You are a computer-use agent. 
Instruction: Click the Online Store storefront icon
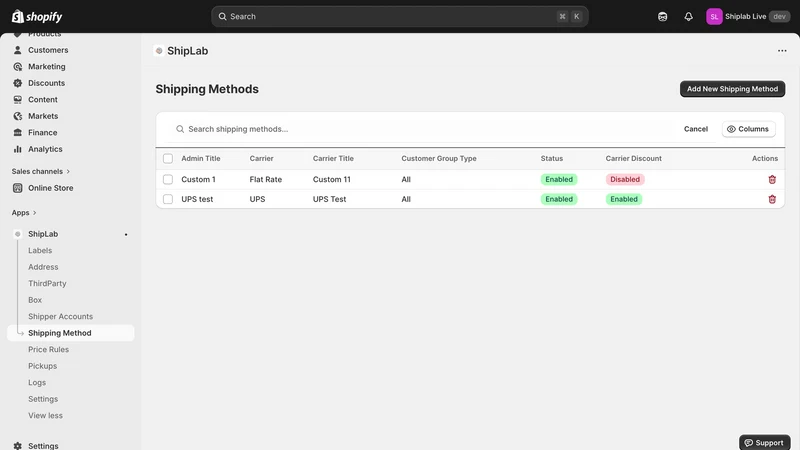click(18, 188)
